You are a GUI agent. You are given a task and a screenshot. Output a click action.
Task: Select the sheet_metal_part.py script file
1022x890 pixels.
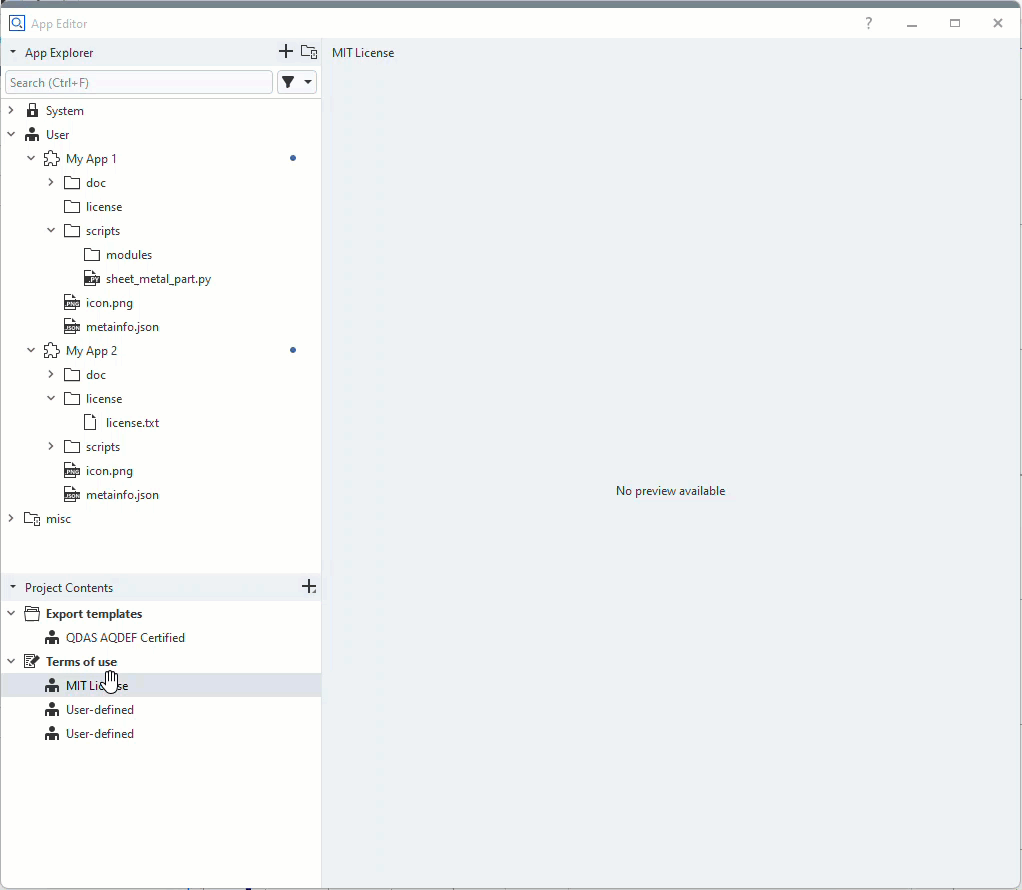pos(158,279)
